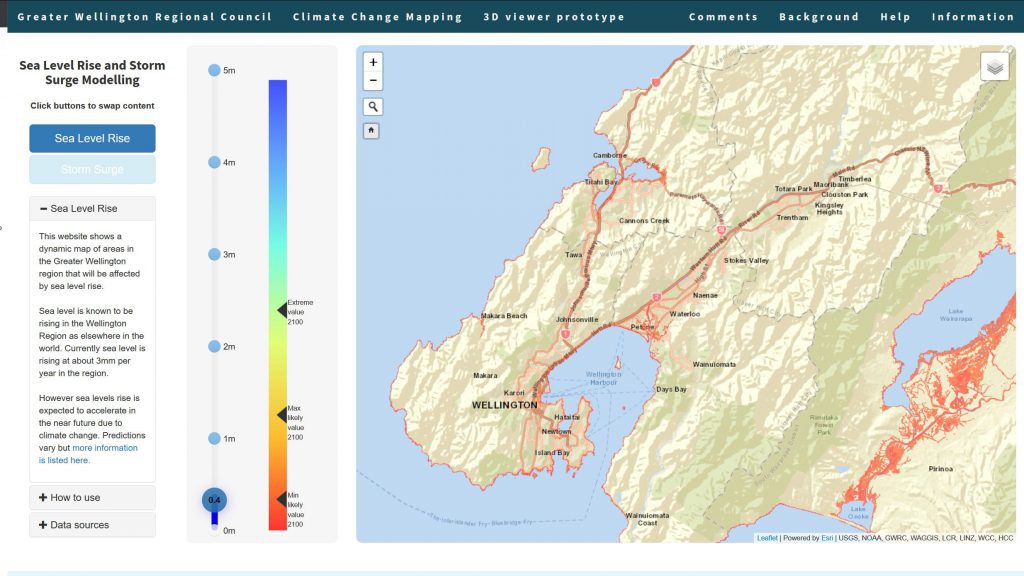1024x576 pixels.
Task: Open the map search magnifier
Action: click(373, 107)
